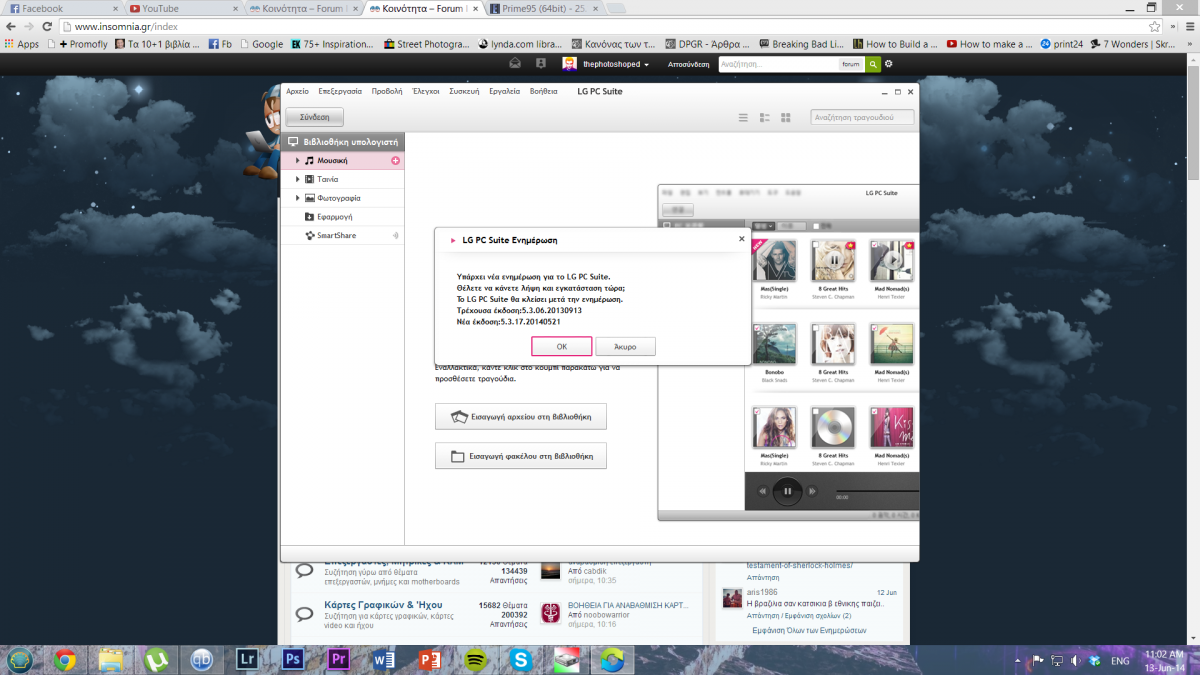The height and width of the screenshot is (675, 1200).
Task: Click the Εφαρμογή download icon in sidebar
Action: tap(310, 217)
